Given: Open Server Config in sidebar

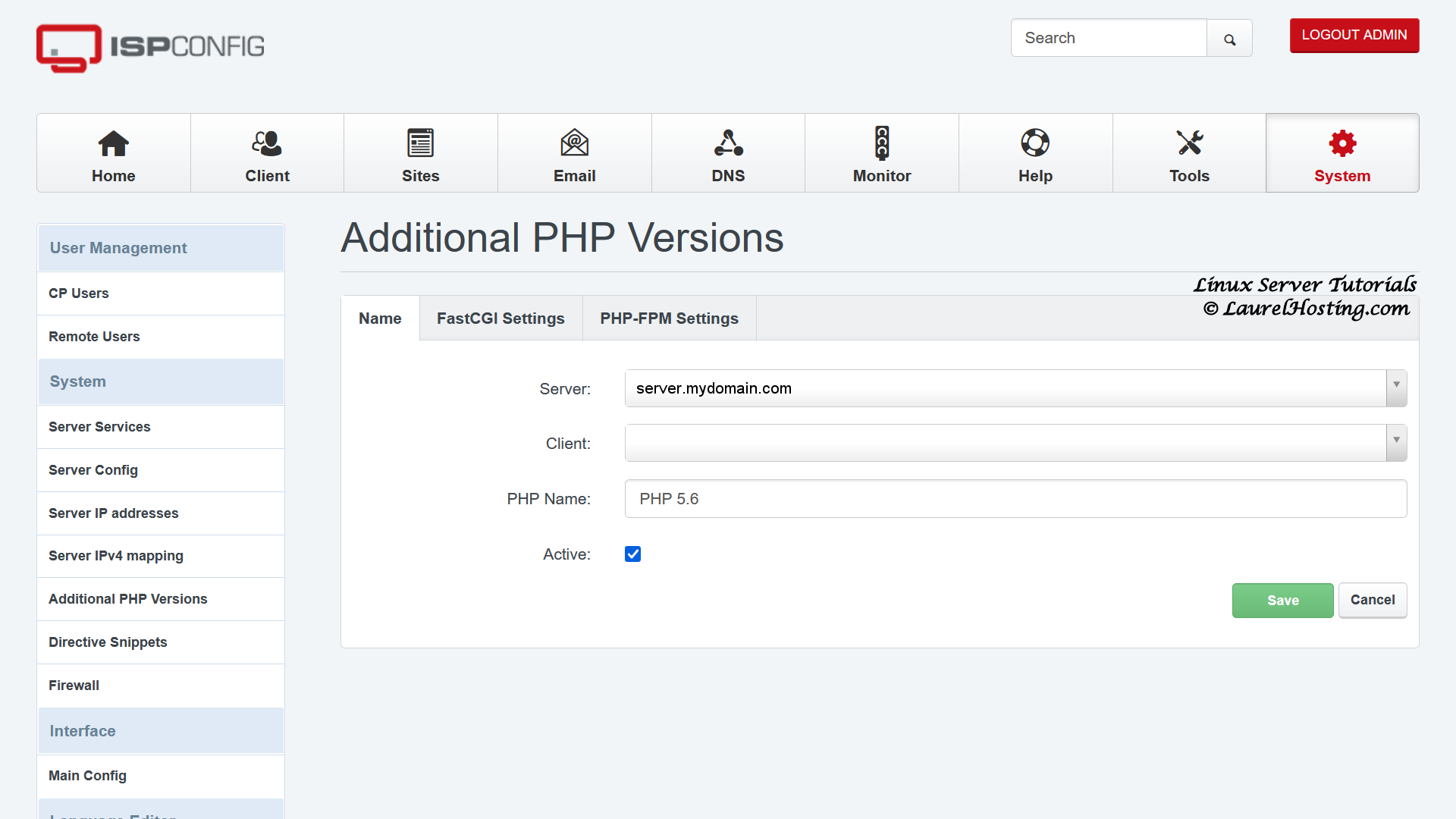Looking at the screenshot, I should click(x=161, y=470).
